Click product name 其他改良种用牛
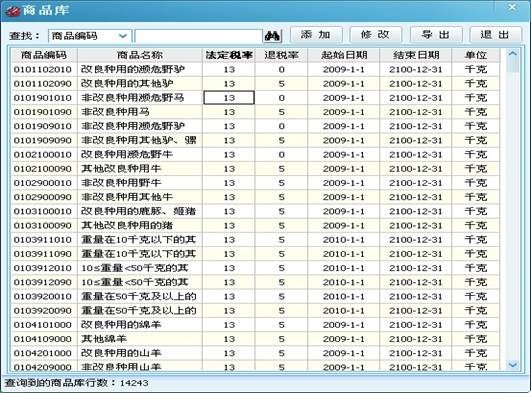The image size is (531, 393). 121,169
